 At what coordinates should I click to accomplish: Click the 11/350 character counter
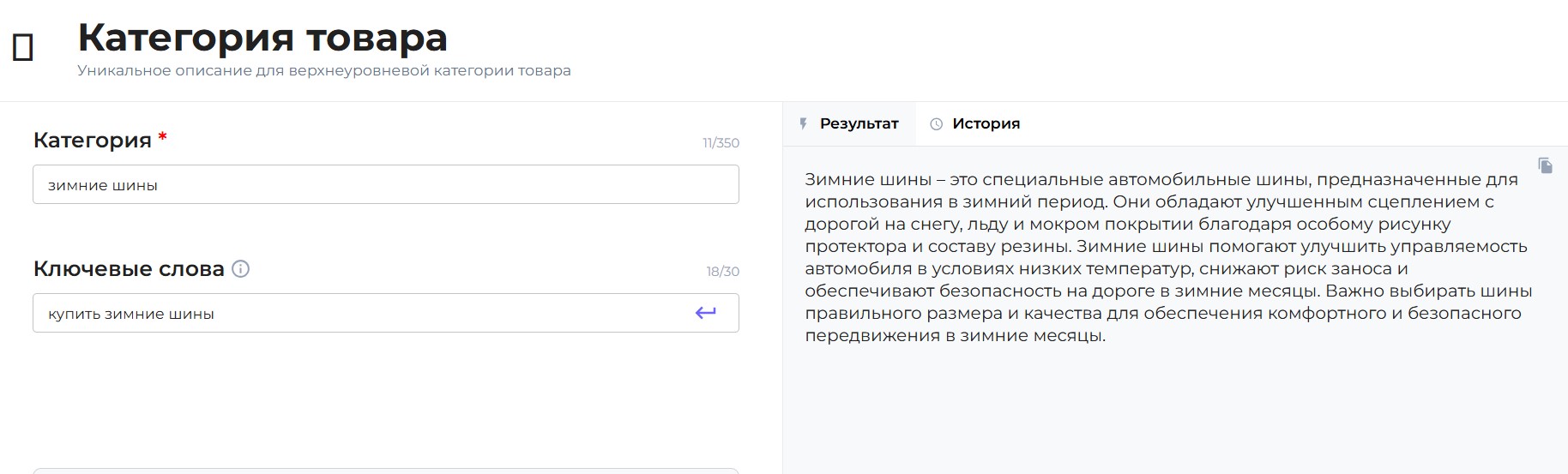point(721,143)
